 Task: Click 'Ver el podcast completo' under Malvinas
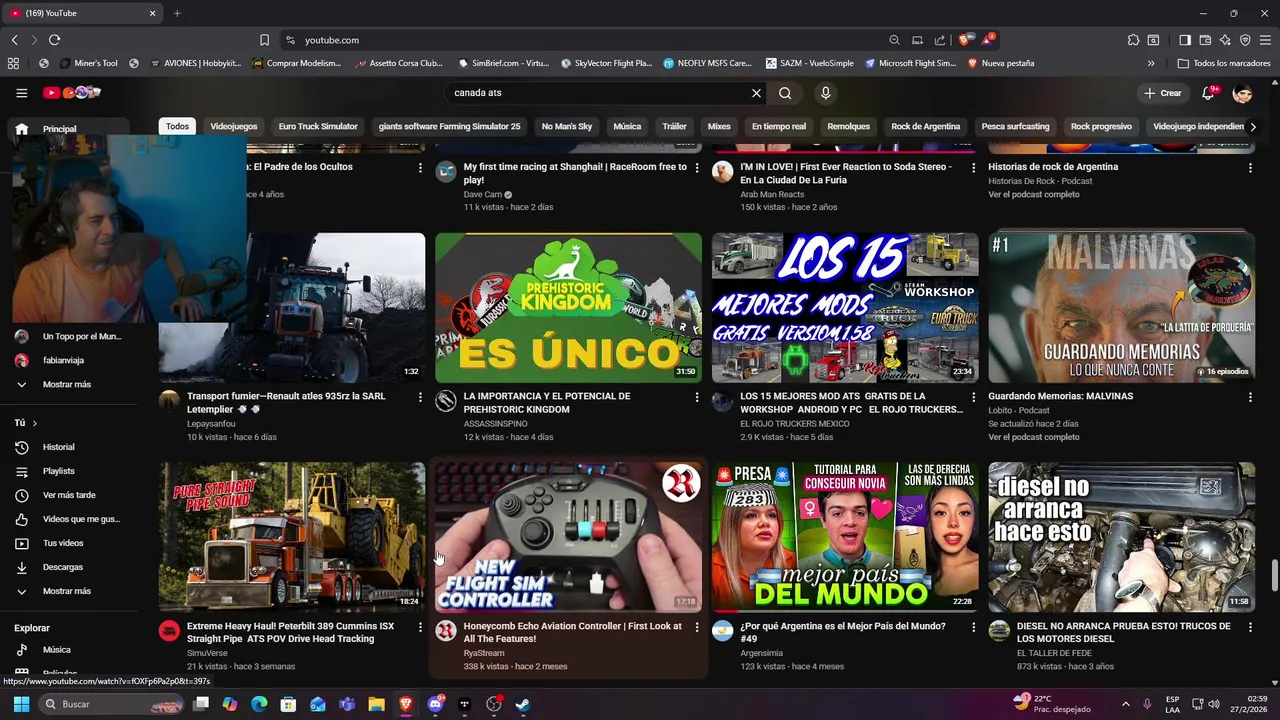[1034, 437]
